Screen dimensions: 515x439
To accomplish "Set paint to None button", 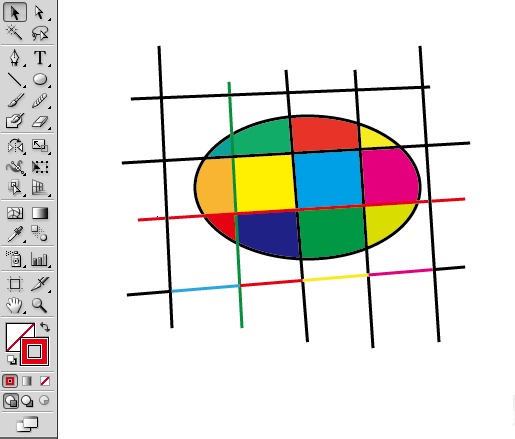I will click(x=45, y=381).
